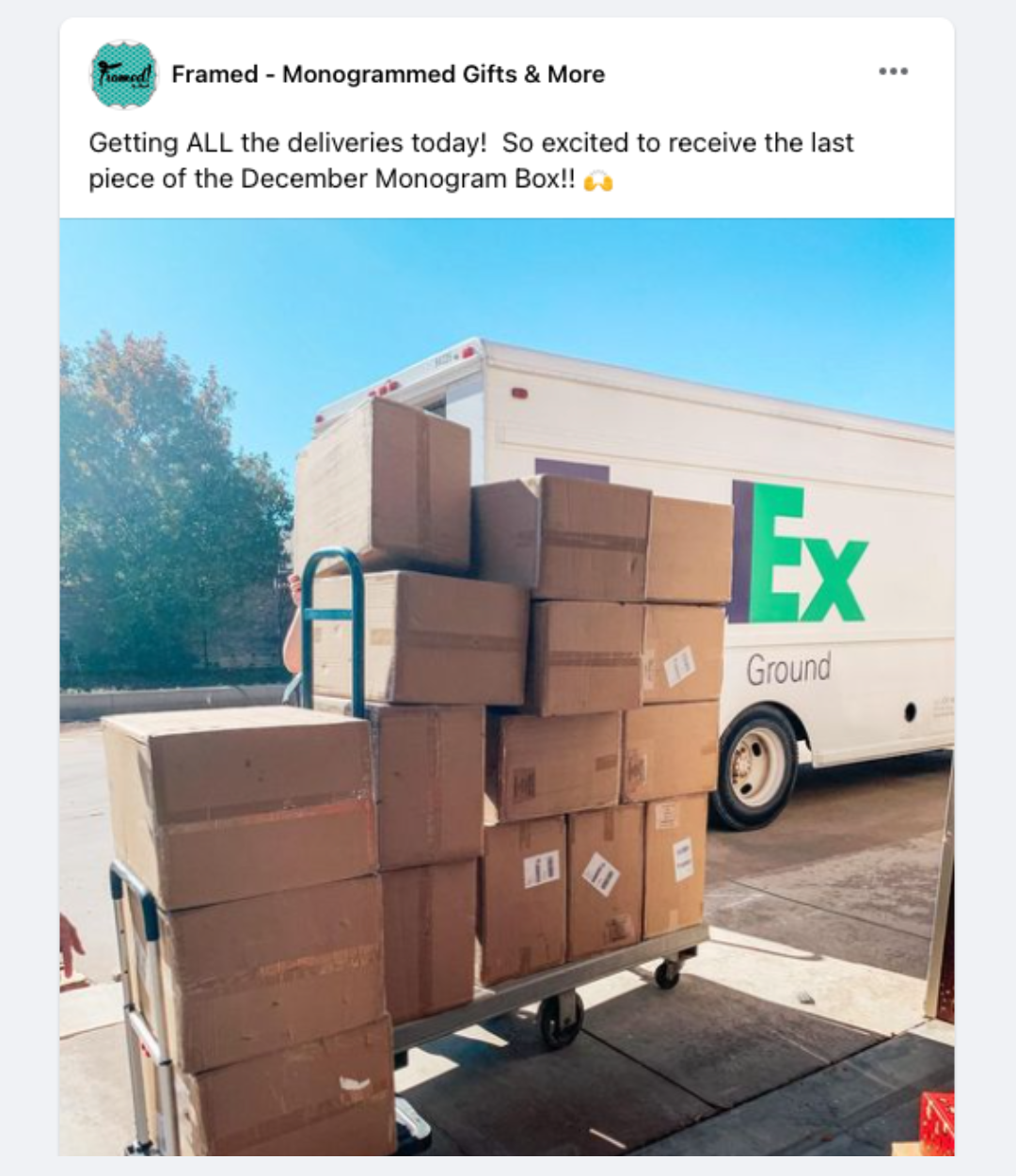This screenshot has height=1176, width=1016.
Task: Click the top box on the silver dolly
Action: [241, 807]
